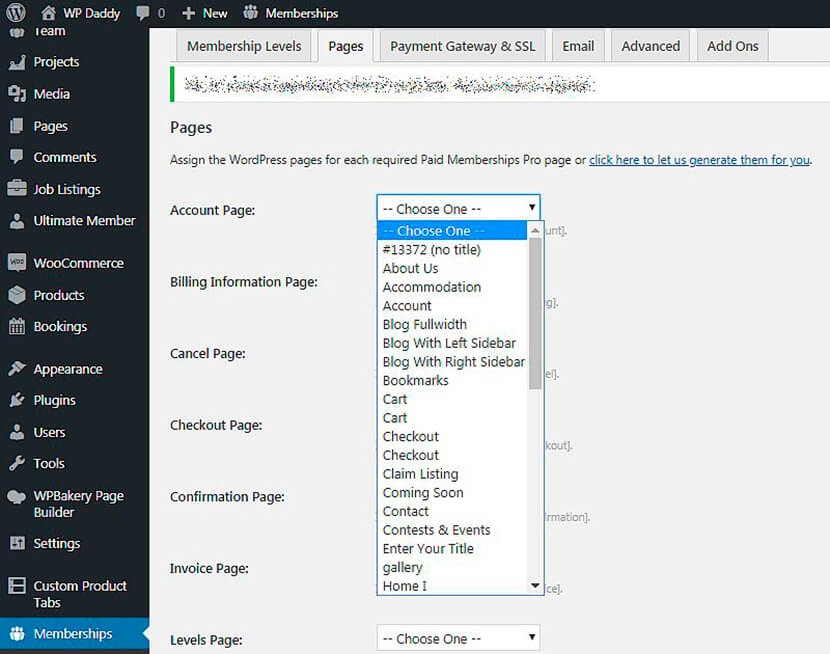
Task: Click the Products box icon
Action: click(17, 295)
